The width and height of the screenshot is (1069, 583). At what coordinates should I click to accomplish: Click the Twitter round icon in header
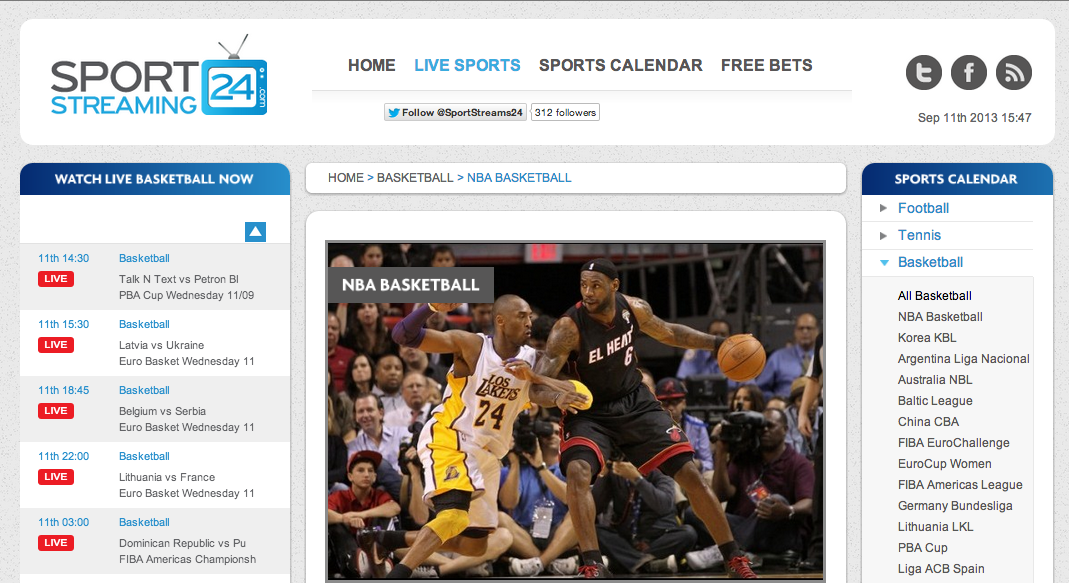tap(924, 73)
